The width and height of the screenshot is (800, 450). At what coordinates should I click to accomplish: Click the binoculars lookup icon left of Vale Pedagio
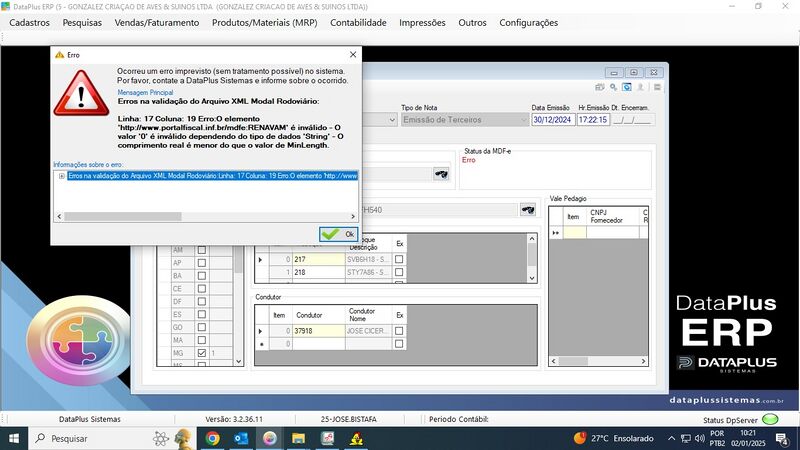point(528,209)
